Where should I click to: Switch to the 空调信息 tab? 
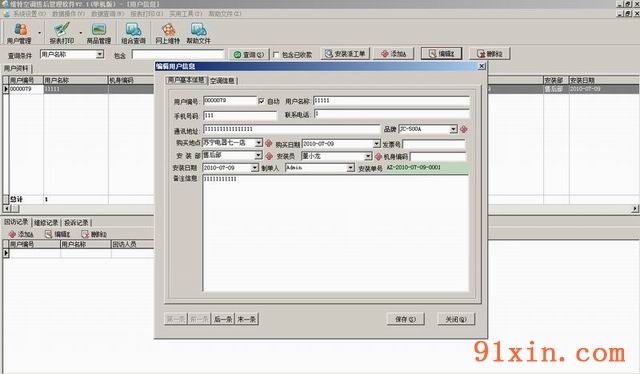point(222,81)
